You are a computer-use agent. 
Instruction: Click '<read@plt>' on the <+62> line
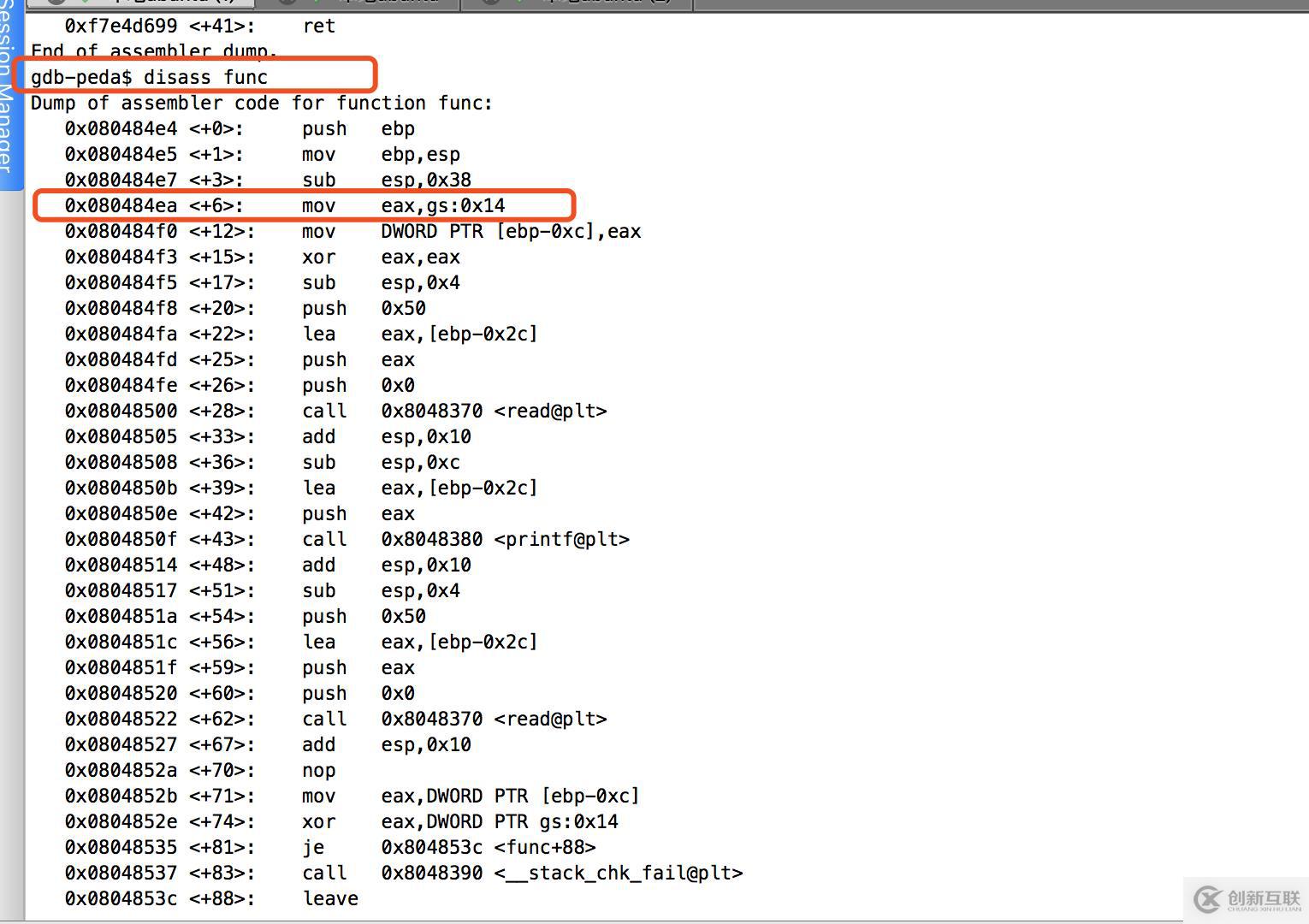[x=550, y=719]
